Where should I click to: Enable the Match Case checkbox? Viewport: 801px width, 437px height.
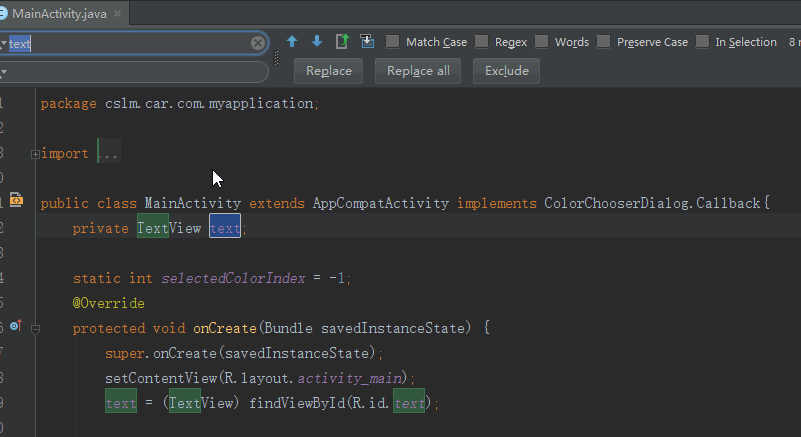(392, 41)
